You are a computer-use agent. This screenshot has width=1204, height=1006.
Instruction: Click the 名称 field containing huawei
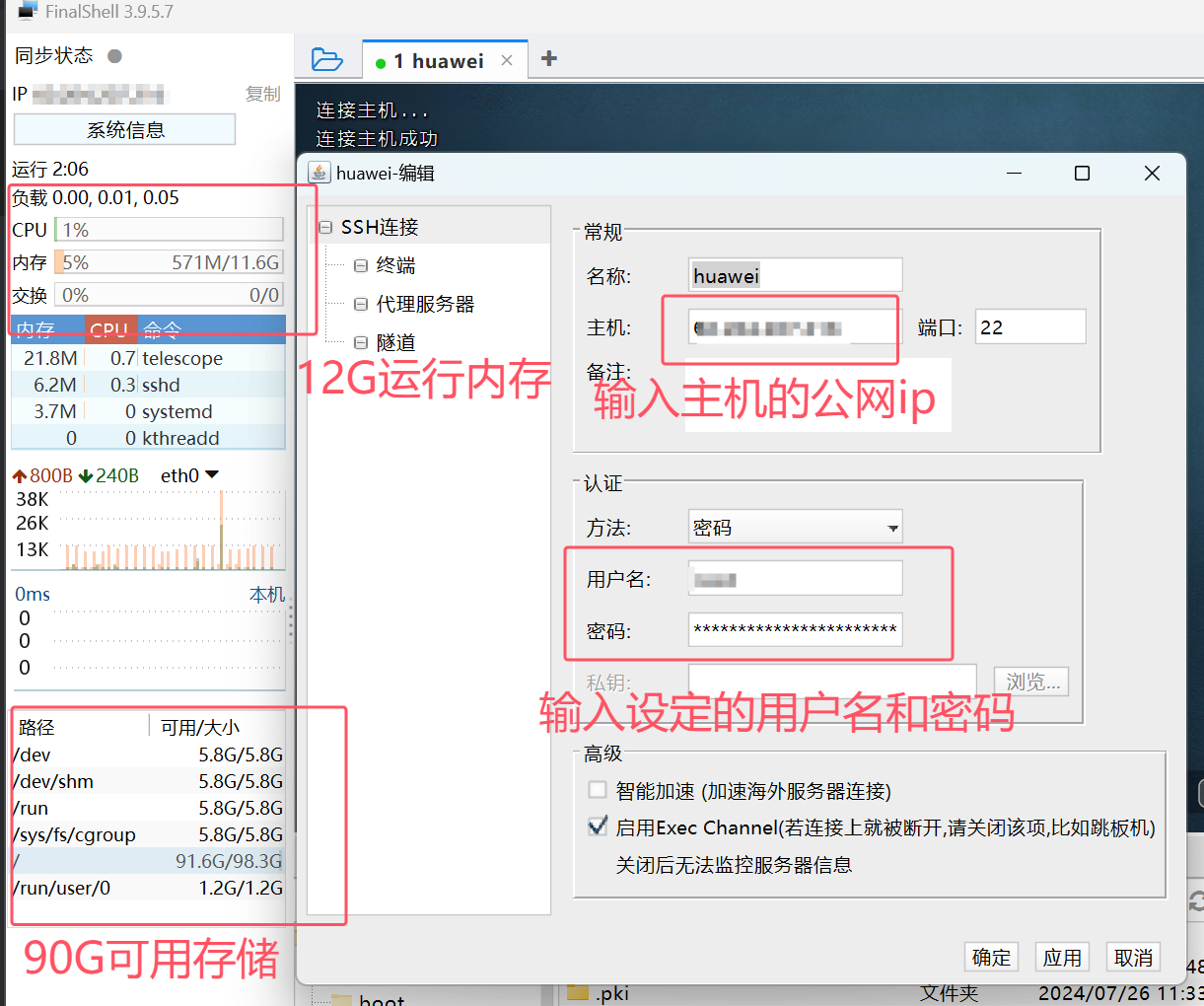(795, 275)
